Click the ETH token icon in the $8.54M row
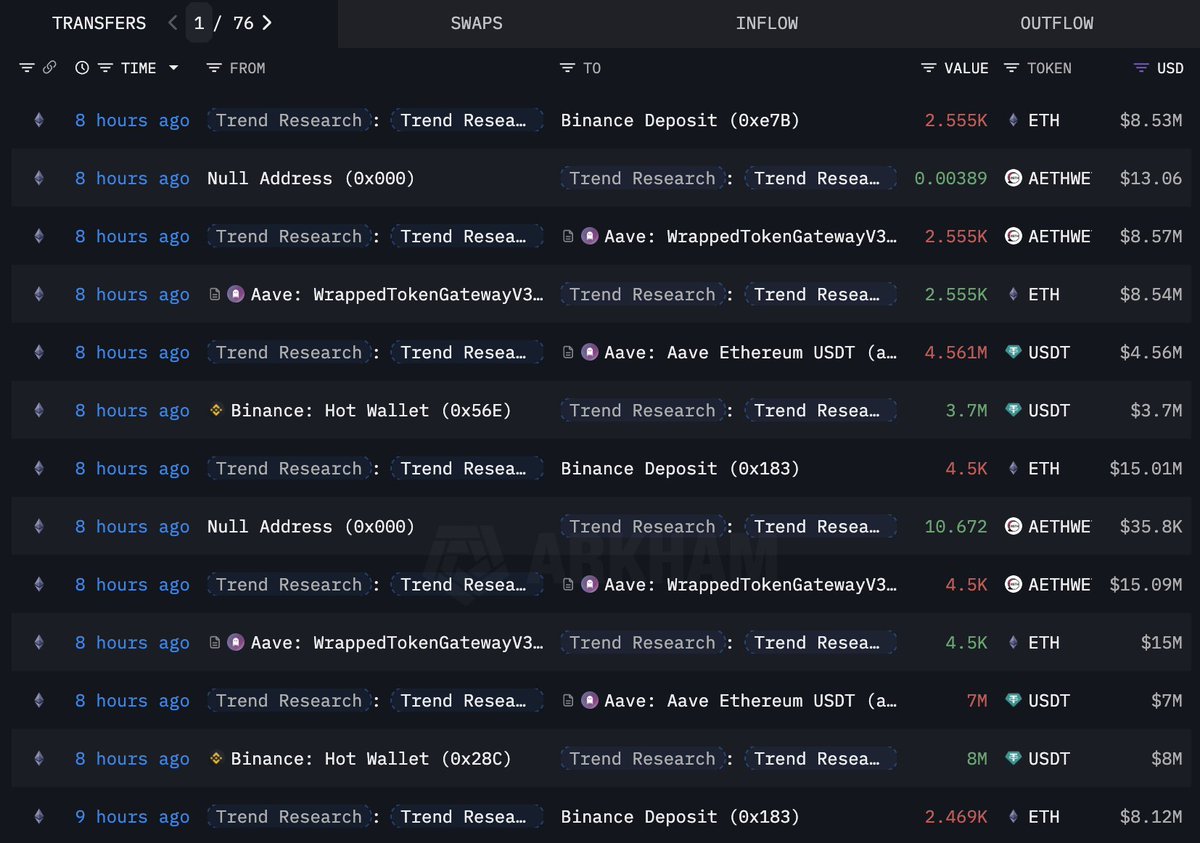1200x843 pixels. coord(1012,294)
